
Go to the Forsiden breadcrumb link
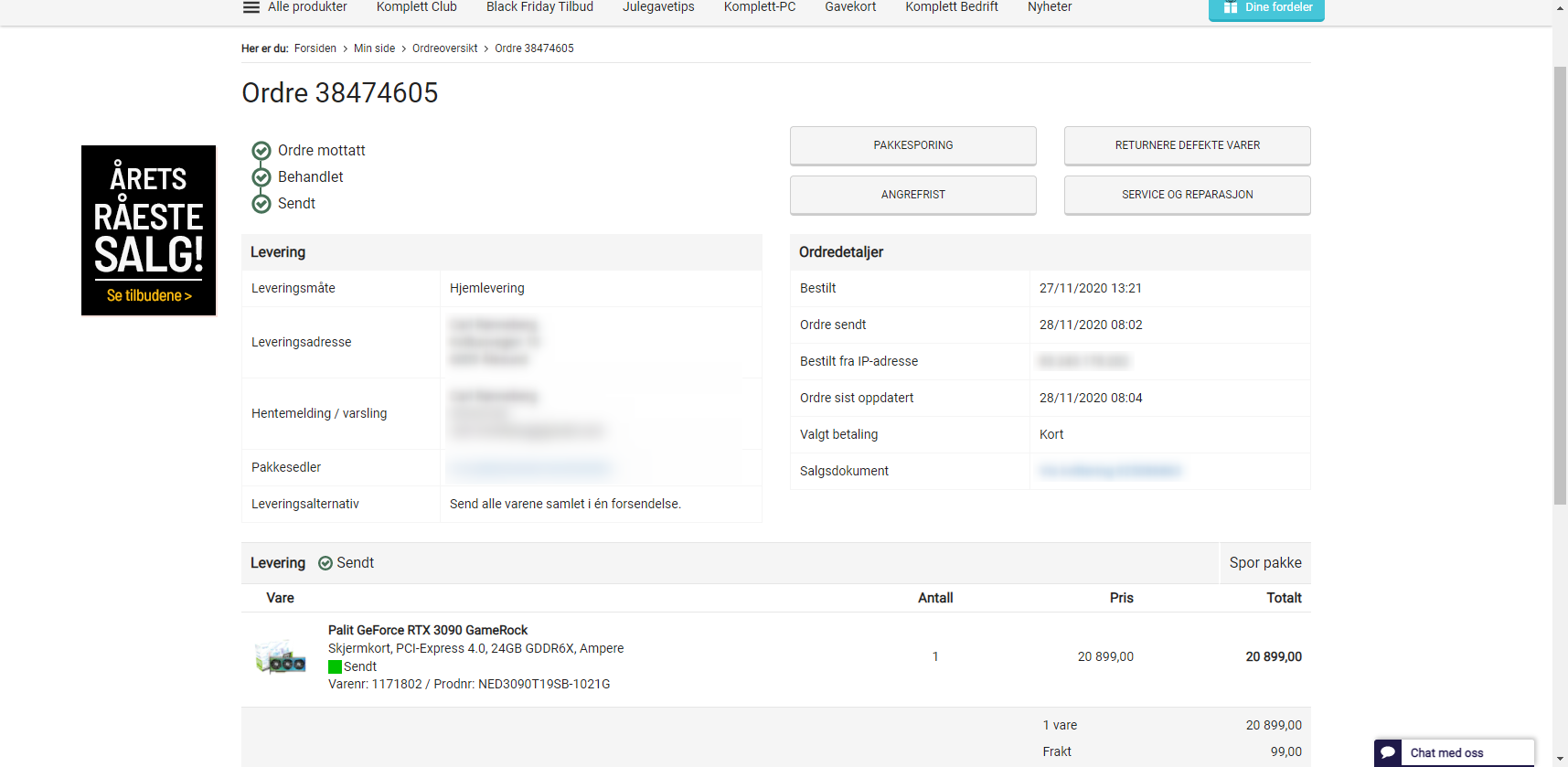tap(315, 48)
